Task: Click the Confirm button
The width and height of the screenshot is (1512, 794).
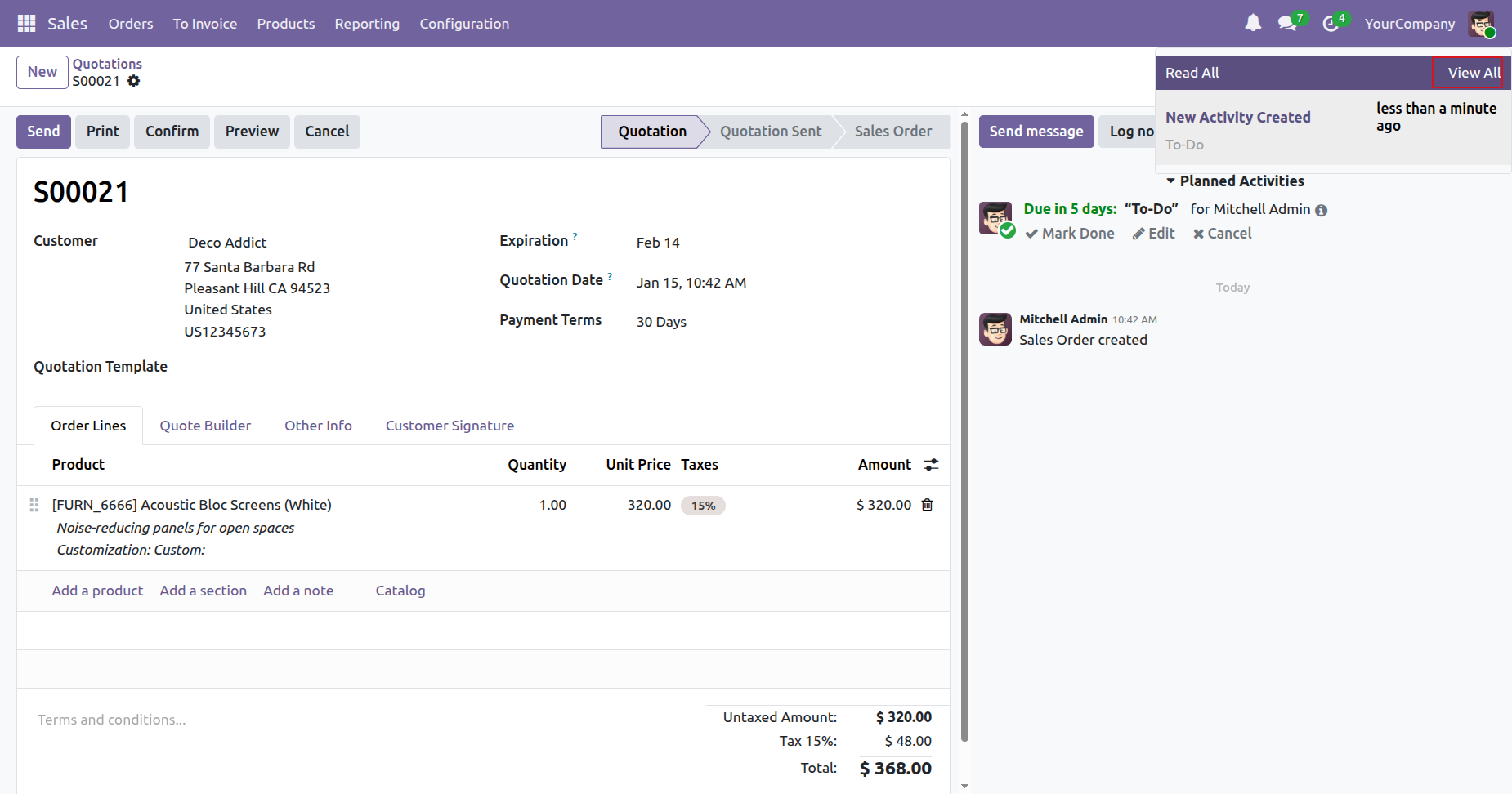Action: (172, 132)
